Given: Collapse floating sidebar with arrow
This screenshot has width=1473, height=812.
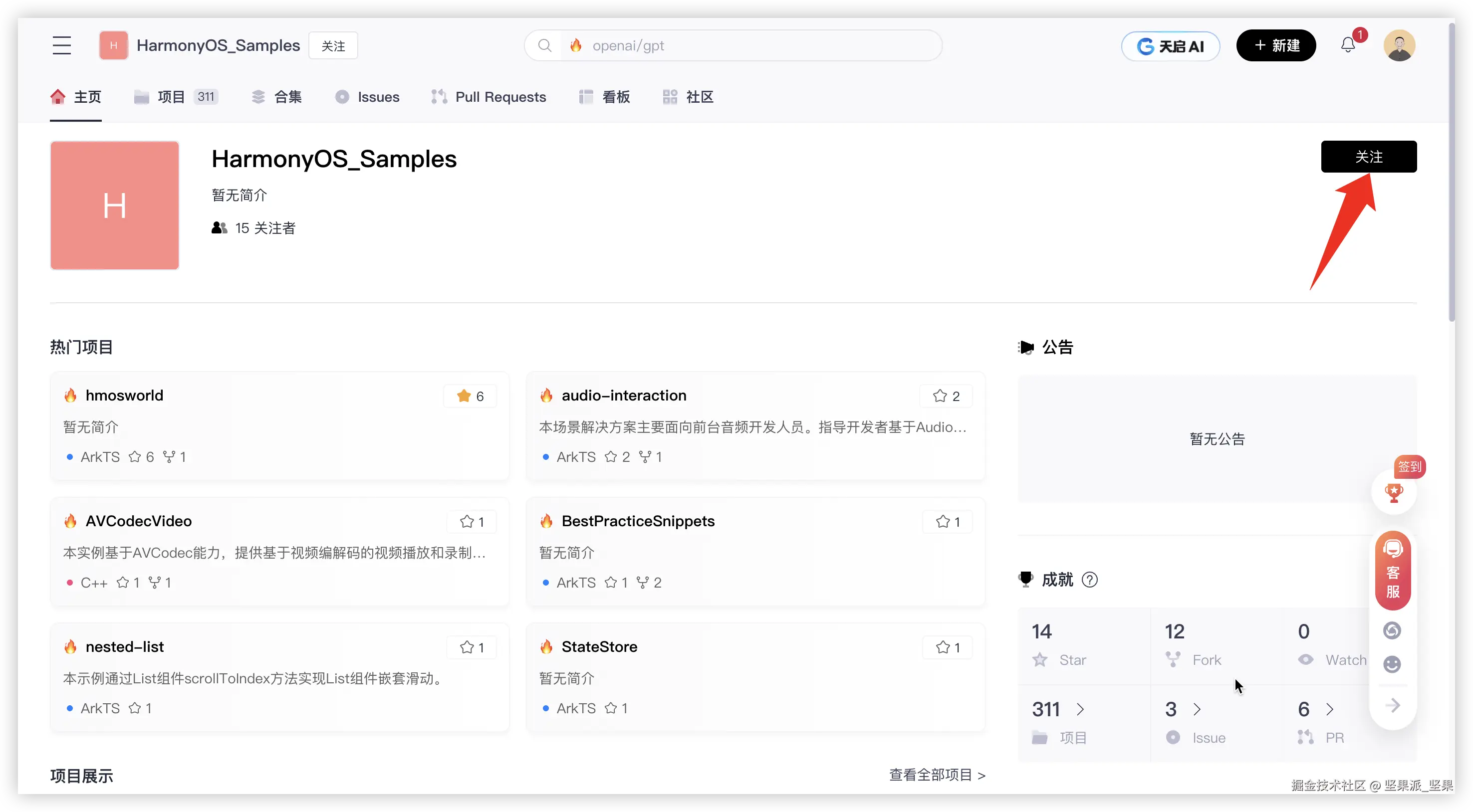Looking at the screenshot, I should [x=1393, y=705].
